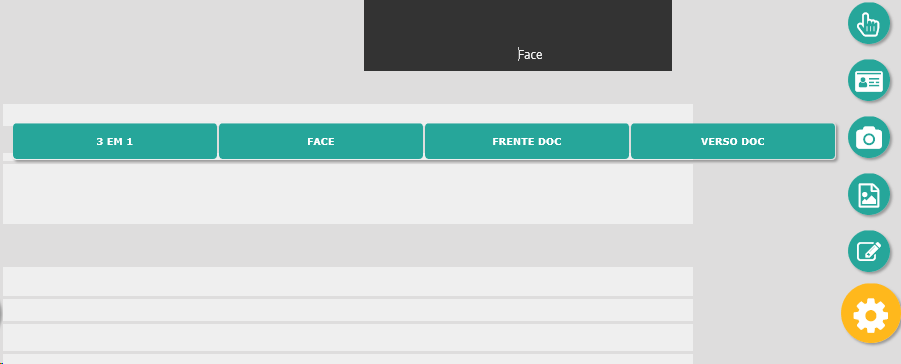Click the dark shadow at the left edge
The width and height of the screenshot is (901, 364).
(1, 314)
